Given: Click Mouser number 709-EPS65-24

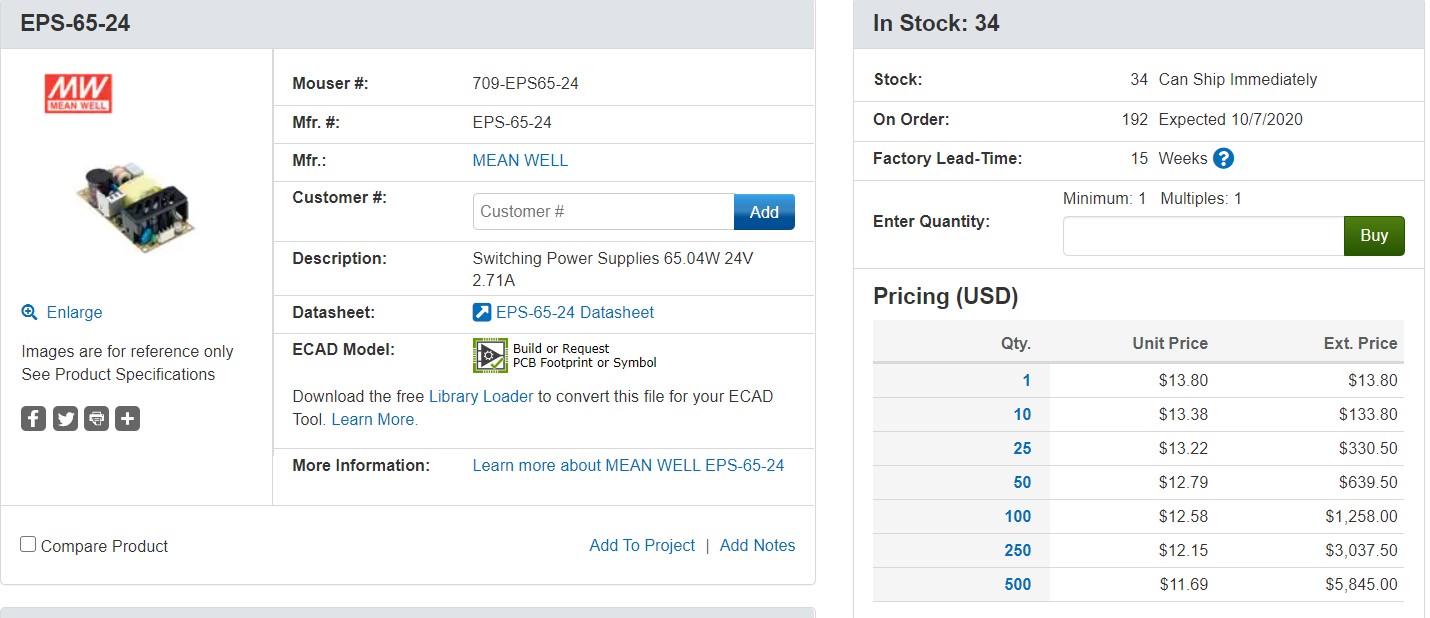Looking at the screenshot, I should (525, 83).
